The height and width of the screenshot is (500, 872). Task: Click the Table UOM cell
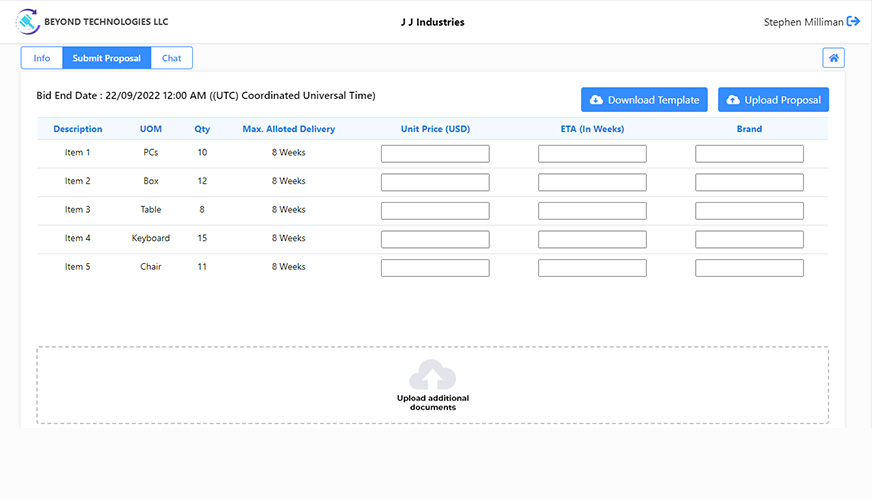(151, 210)
